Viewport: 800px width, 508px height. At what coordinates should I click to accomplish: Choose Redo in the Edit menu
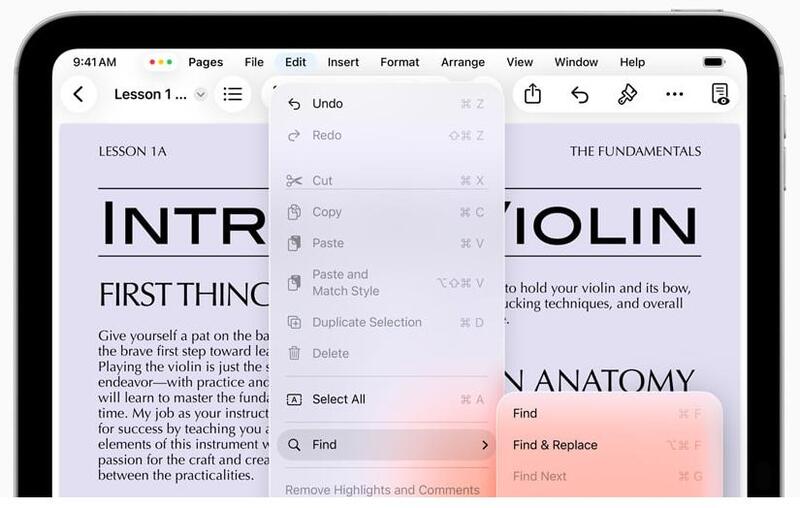pos(386,135)
